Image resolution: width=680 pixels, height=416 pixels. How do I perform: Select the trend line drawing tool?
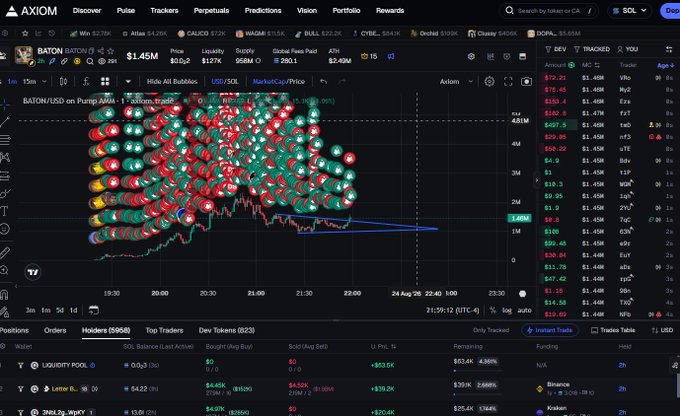5,122
